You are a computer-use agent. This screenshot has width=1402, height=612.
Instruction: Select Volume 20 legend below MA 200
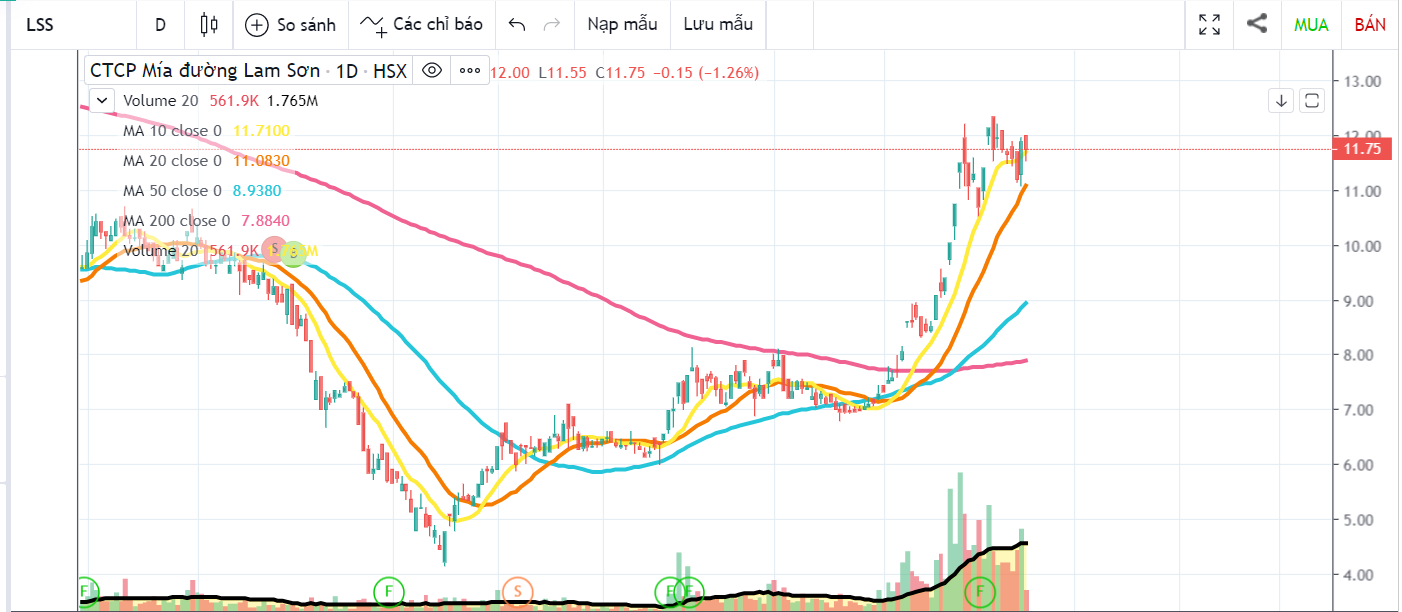160,251
